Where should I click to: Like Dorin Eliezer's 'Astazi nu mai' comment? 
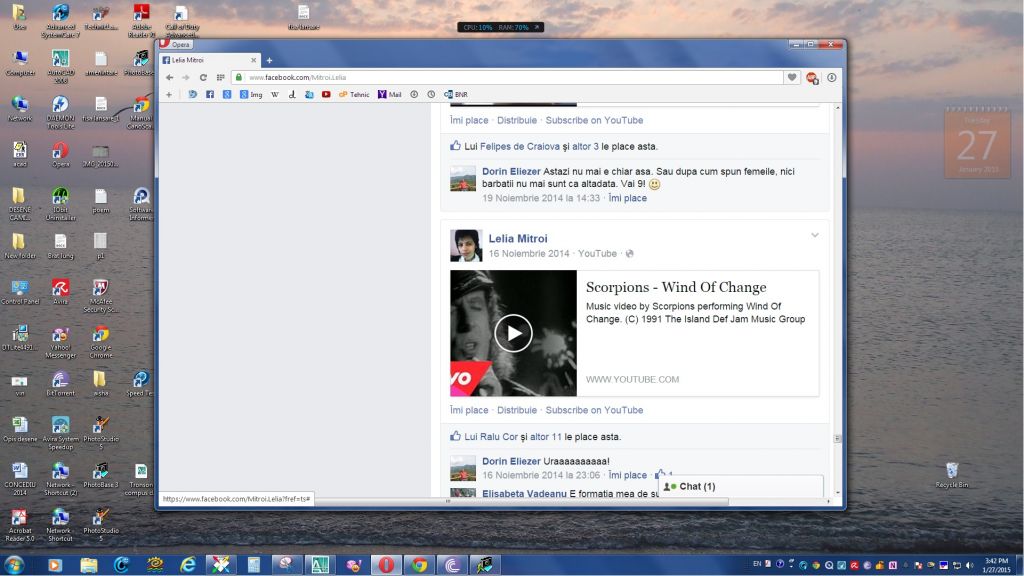[628, 198]
